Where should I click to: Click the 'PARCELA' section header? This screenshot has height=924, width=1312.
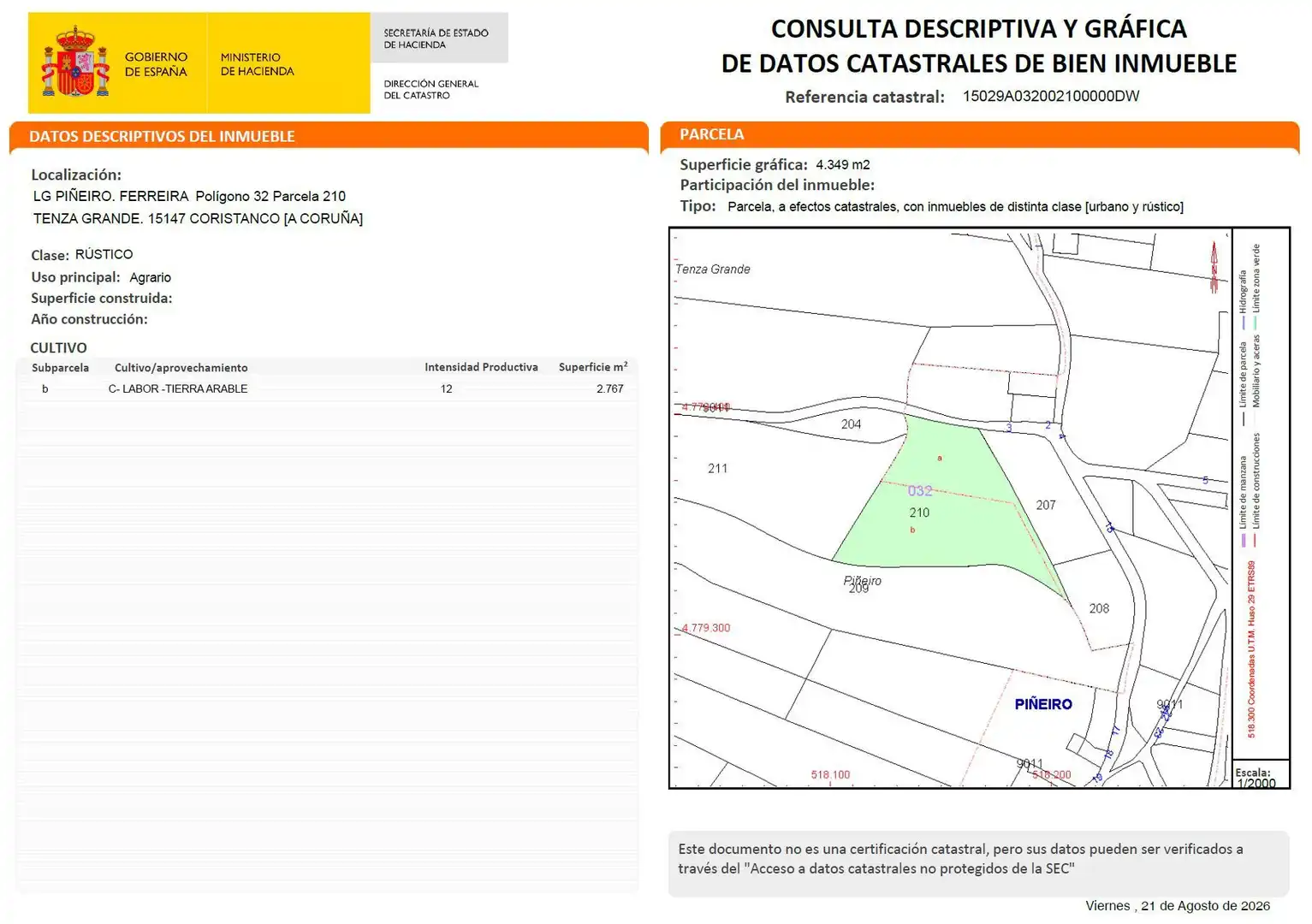tap(711, 134)
